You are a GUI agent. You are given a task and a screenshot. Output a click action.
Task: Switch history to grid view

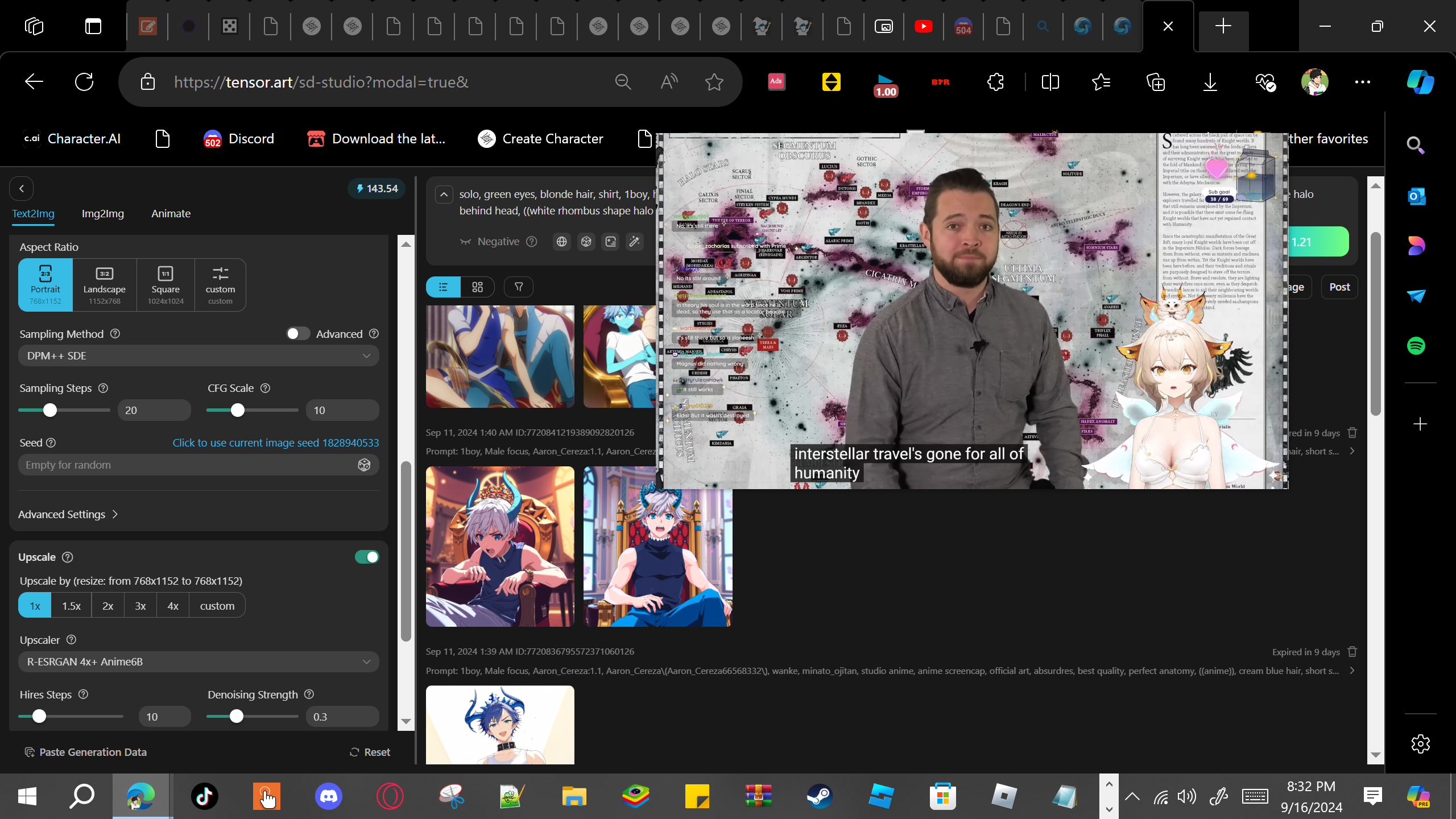point(478,287)
